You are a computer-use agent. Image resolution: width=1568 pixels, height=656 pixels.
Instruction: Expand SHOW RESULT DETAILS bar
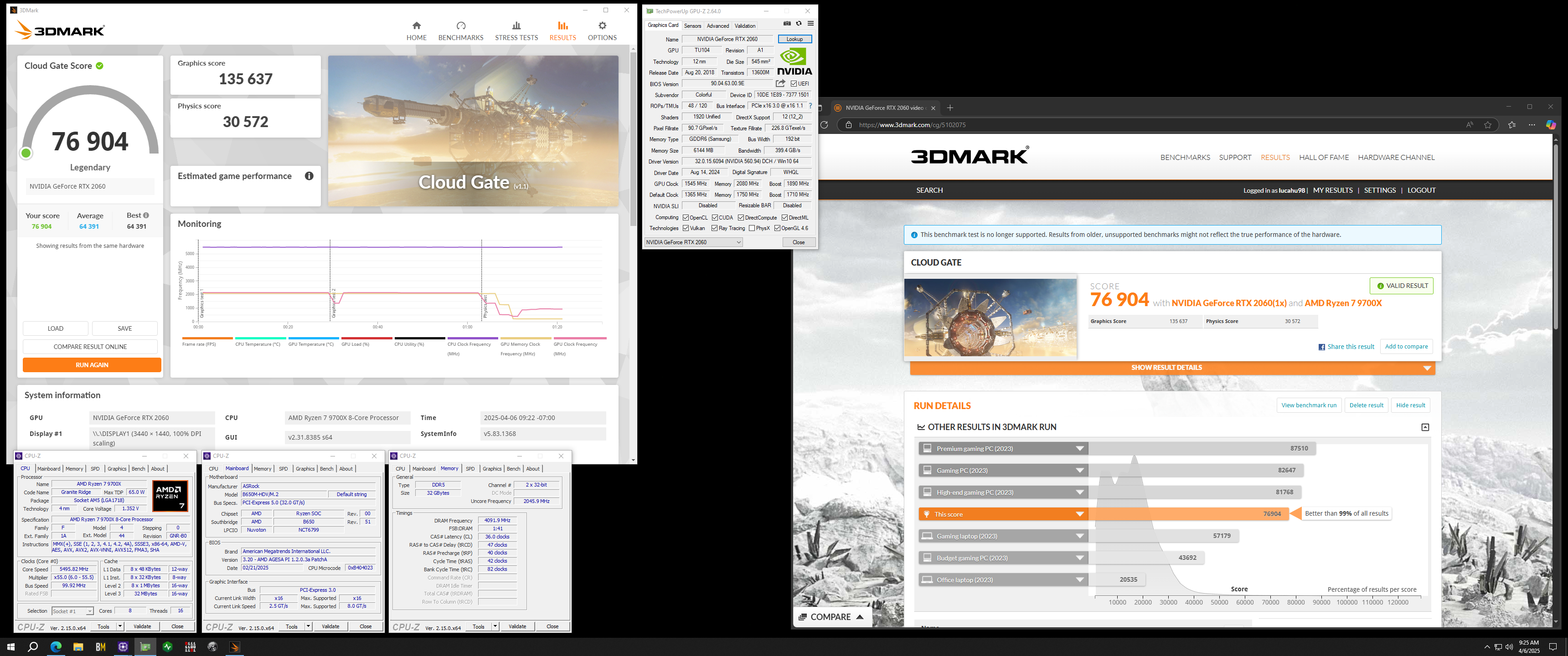(1172, 368)
